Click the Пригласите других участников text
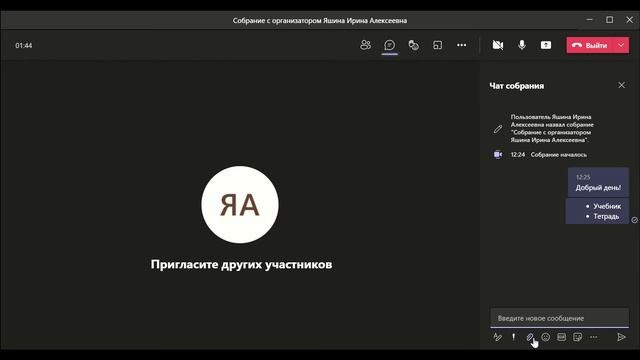Screen dimensions: 640x360 pos(241,264)
